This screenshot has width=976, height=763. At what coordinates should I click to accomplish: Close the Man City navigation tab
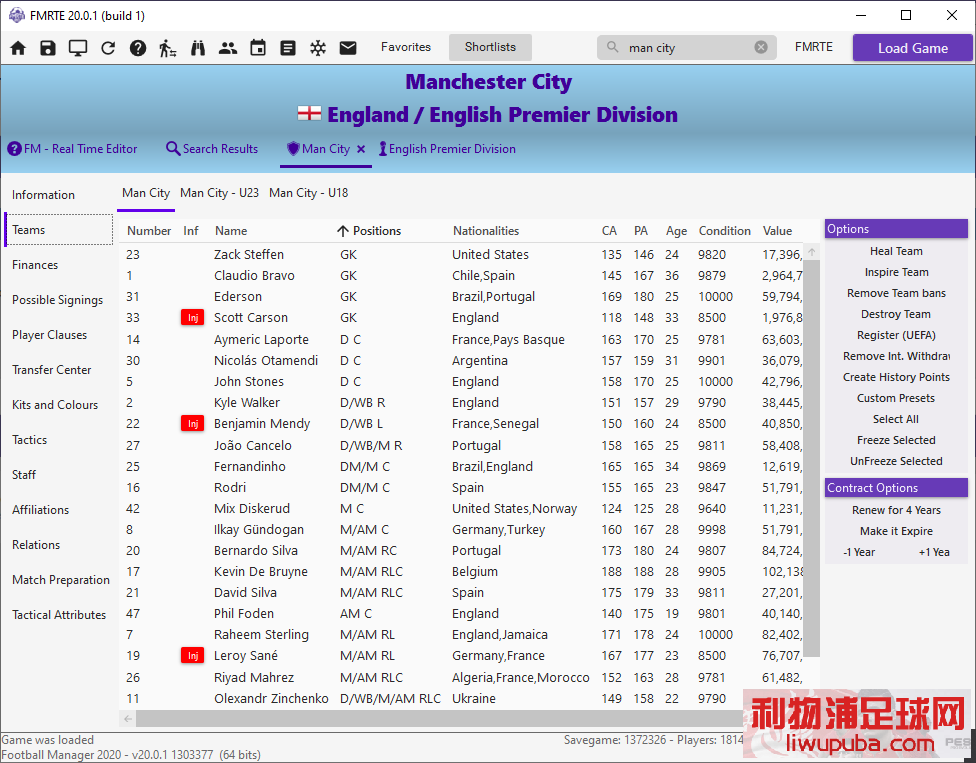click(361, 149)
